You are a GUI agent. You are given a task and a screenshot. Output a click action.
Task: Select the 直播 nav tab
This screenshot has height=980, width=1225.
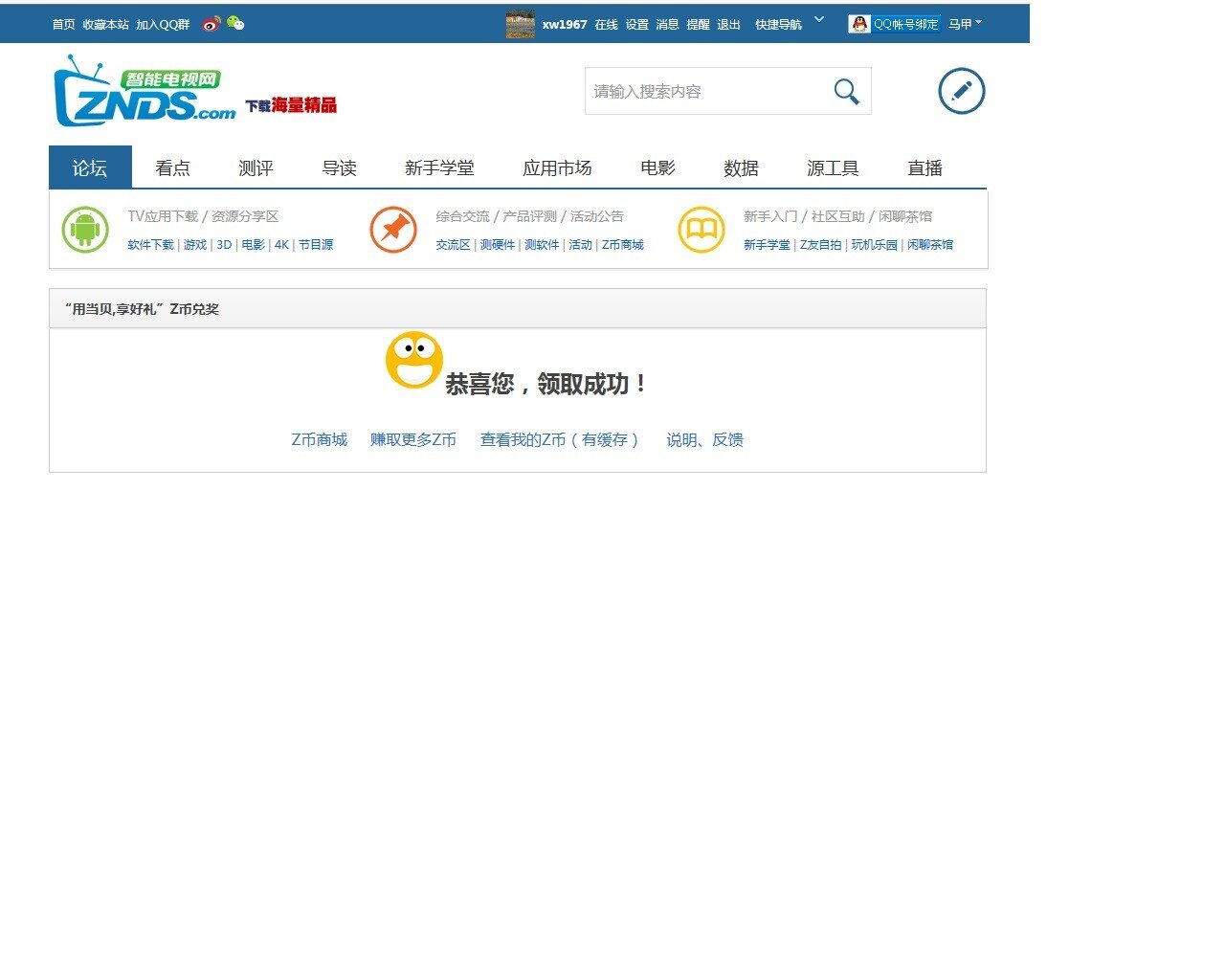924,167
